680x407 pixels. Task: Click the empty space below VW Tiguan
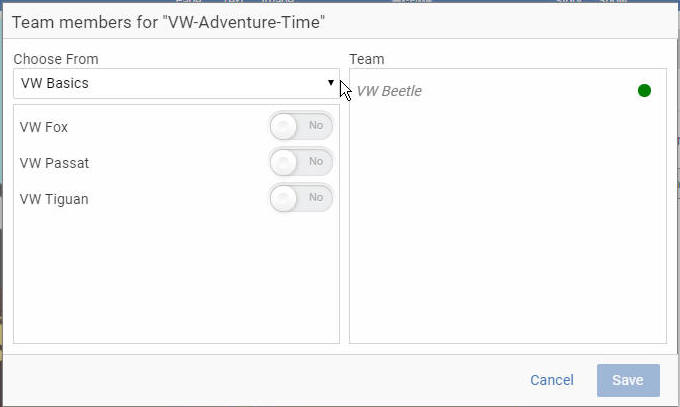[x=177, y=278]
